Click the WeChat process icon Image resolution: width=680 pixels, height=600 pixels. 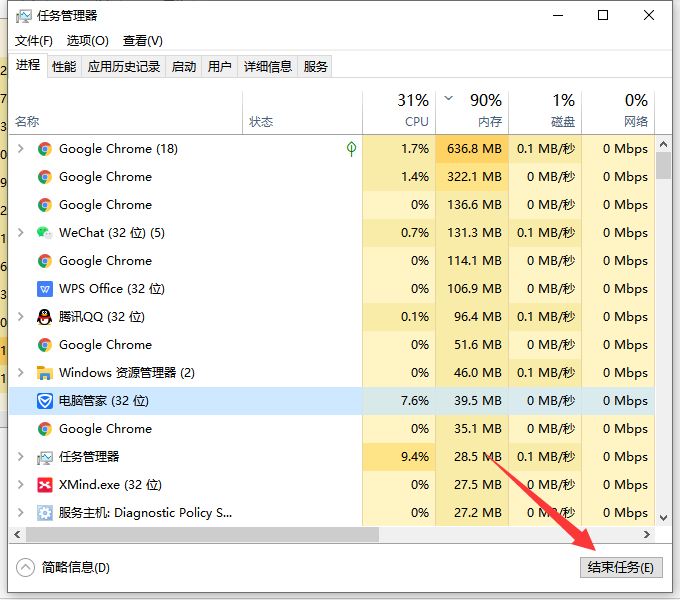coord(44,233)
